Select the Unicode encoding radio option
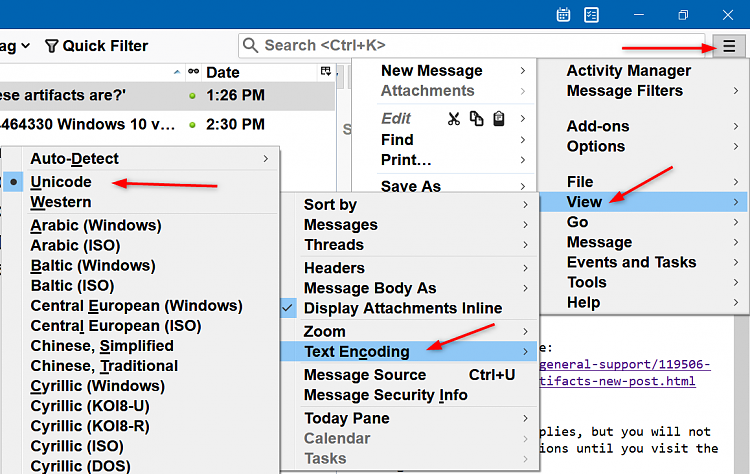 61,182
